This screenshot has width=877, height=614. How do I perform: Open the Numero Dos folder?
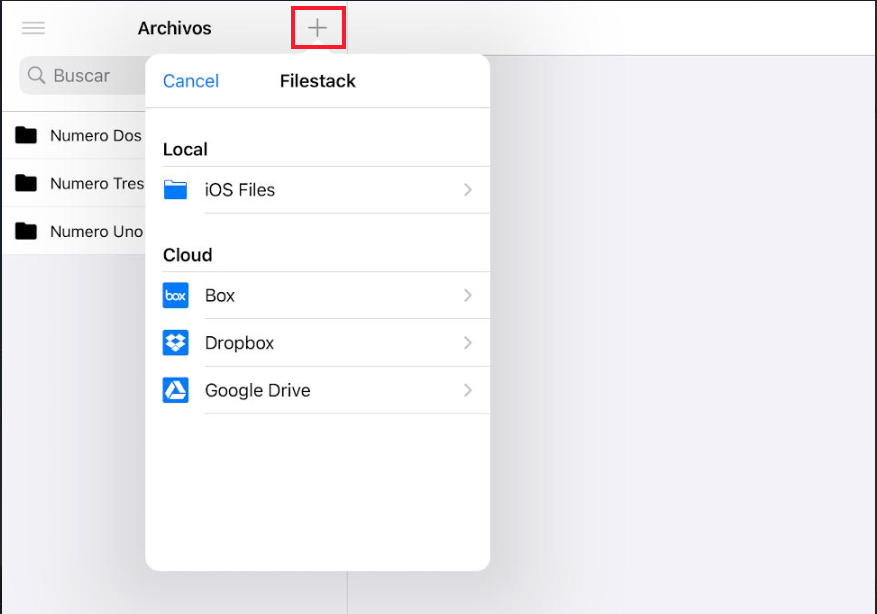point(74,135)
